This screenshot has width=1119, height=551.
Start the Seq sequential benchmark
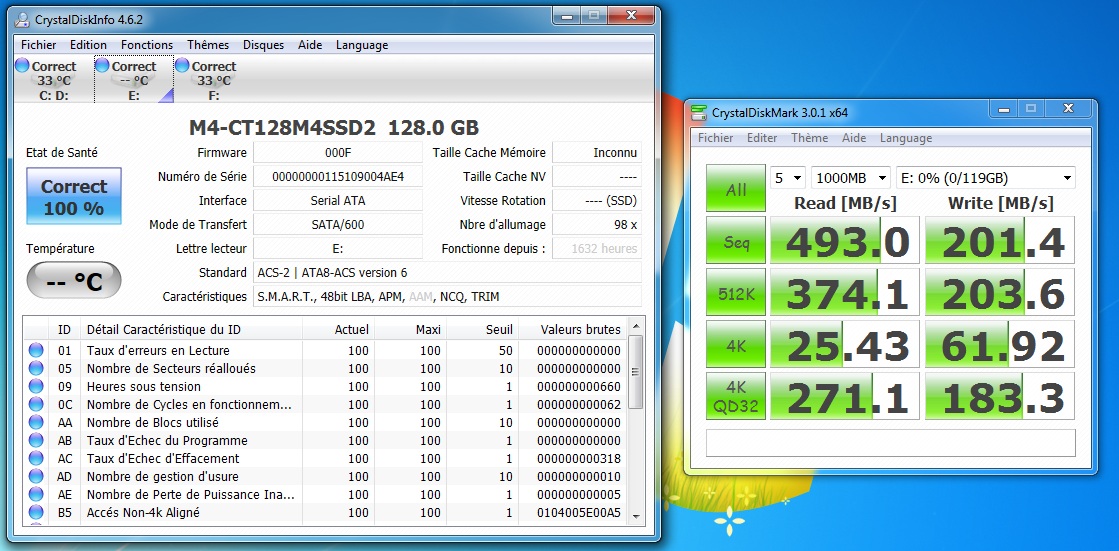pyautogui.click(x=735, y=242)
